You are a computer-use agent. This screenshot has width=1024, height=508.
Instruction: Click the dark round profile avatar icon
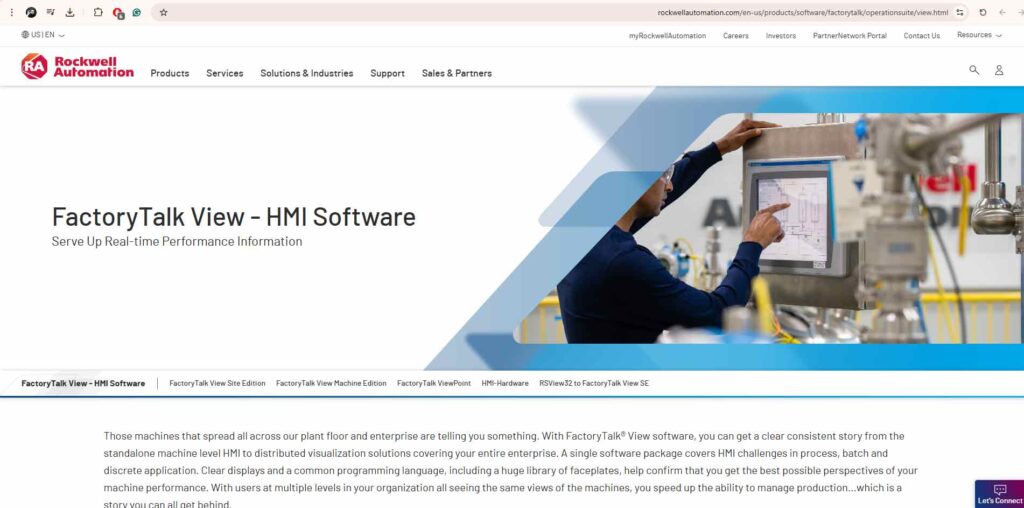tap(31, 12)
